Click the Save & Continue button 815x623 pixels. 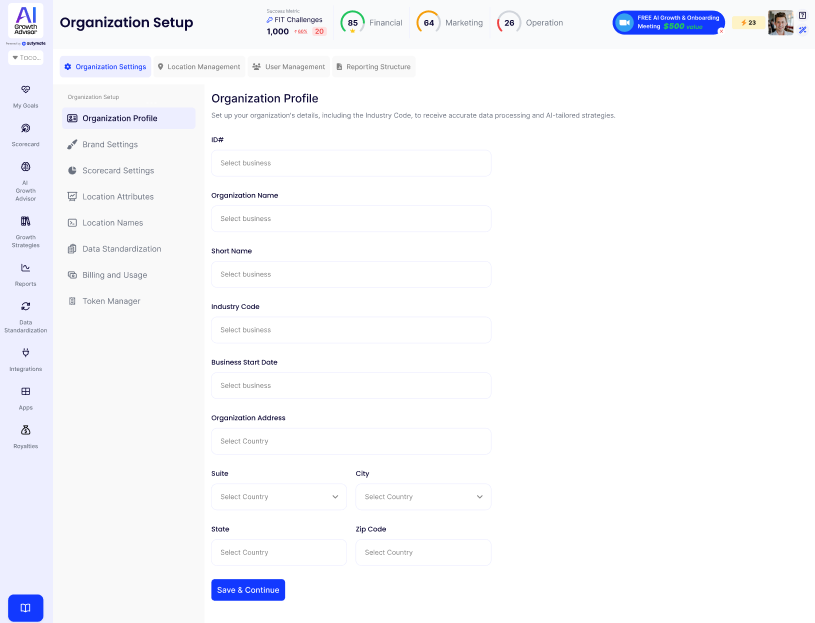(248, 590)
